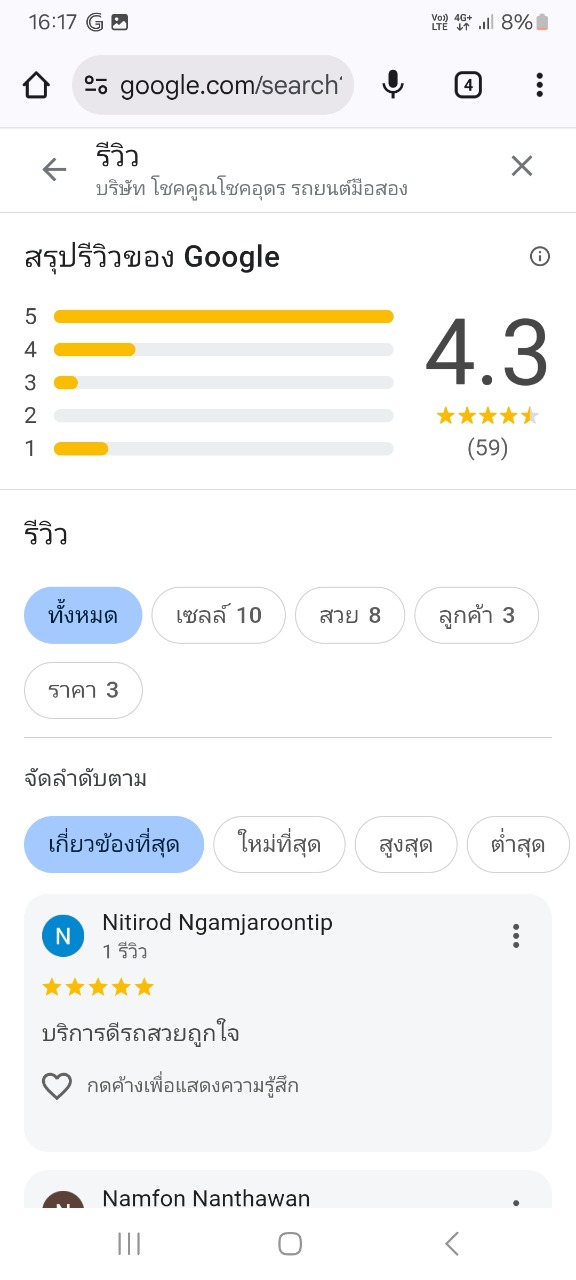
Task: Open the options menu on Nitirod's review
Action: 516,936
